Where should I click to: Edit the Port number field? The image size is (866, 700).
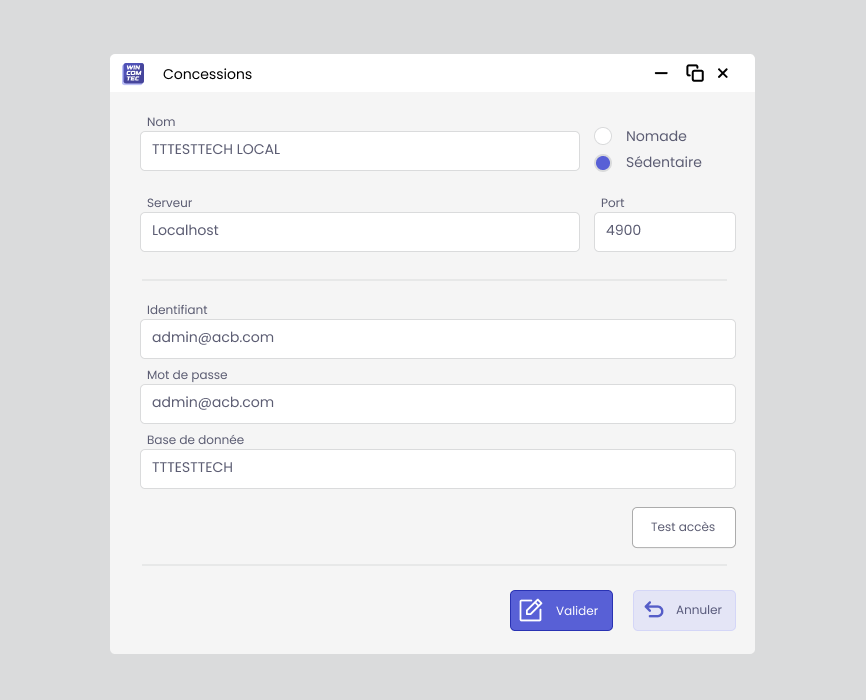664,232
